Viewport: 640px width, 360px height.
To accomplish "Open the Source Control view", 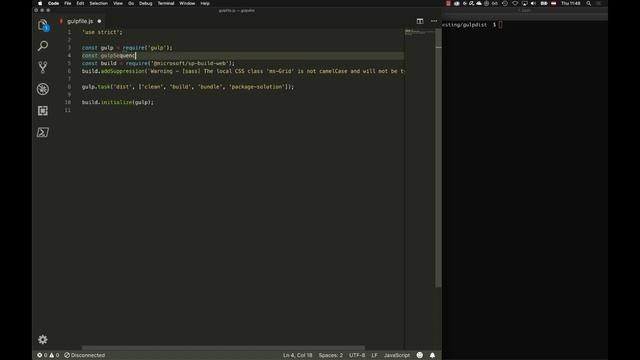I will coord(43,67).
